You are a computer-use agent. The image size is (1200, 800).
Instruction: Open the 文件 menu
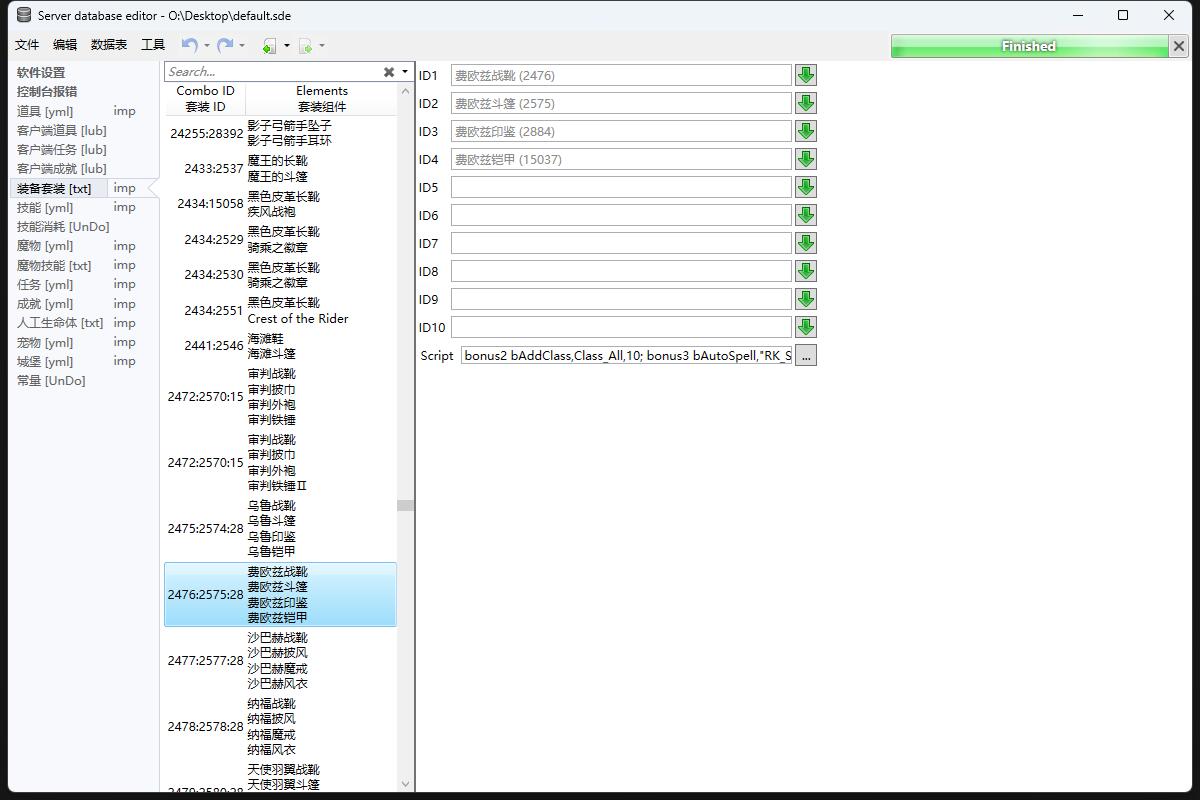tap(27, 45)
